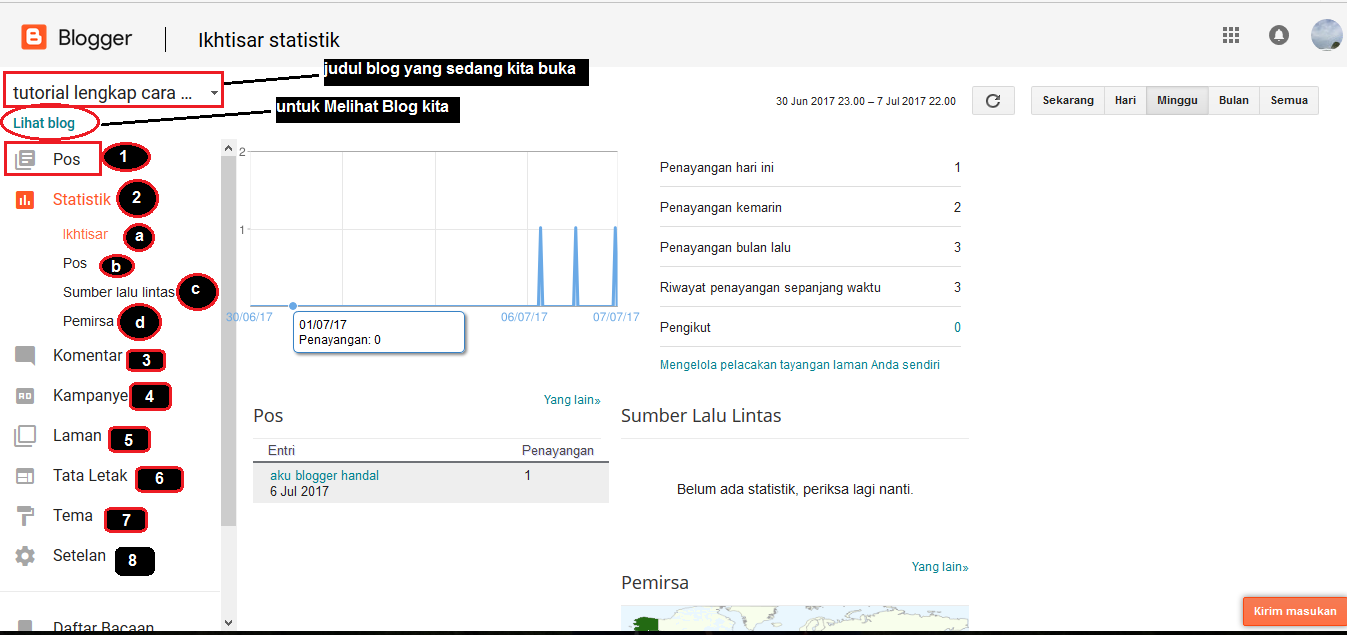Click the Lihat blog link
This screenshot has height=635, width=1347.
pyautogui.click(x=44, y=123)
